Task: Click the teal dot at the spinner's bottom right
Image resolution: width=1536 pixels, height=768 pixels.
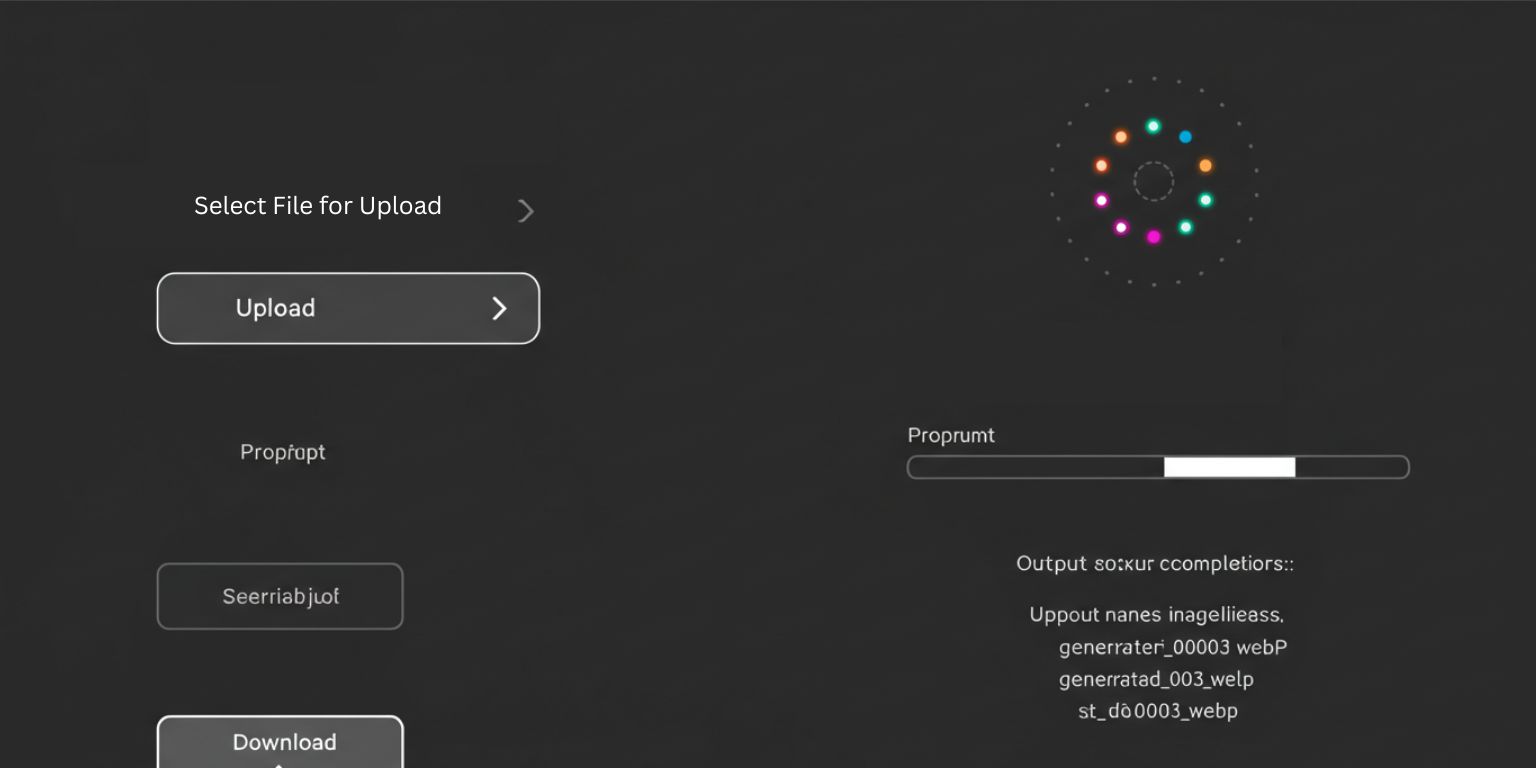Action: coord(1186,226)
